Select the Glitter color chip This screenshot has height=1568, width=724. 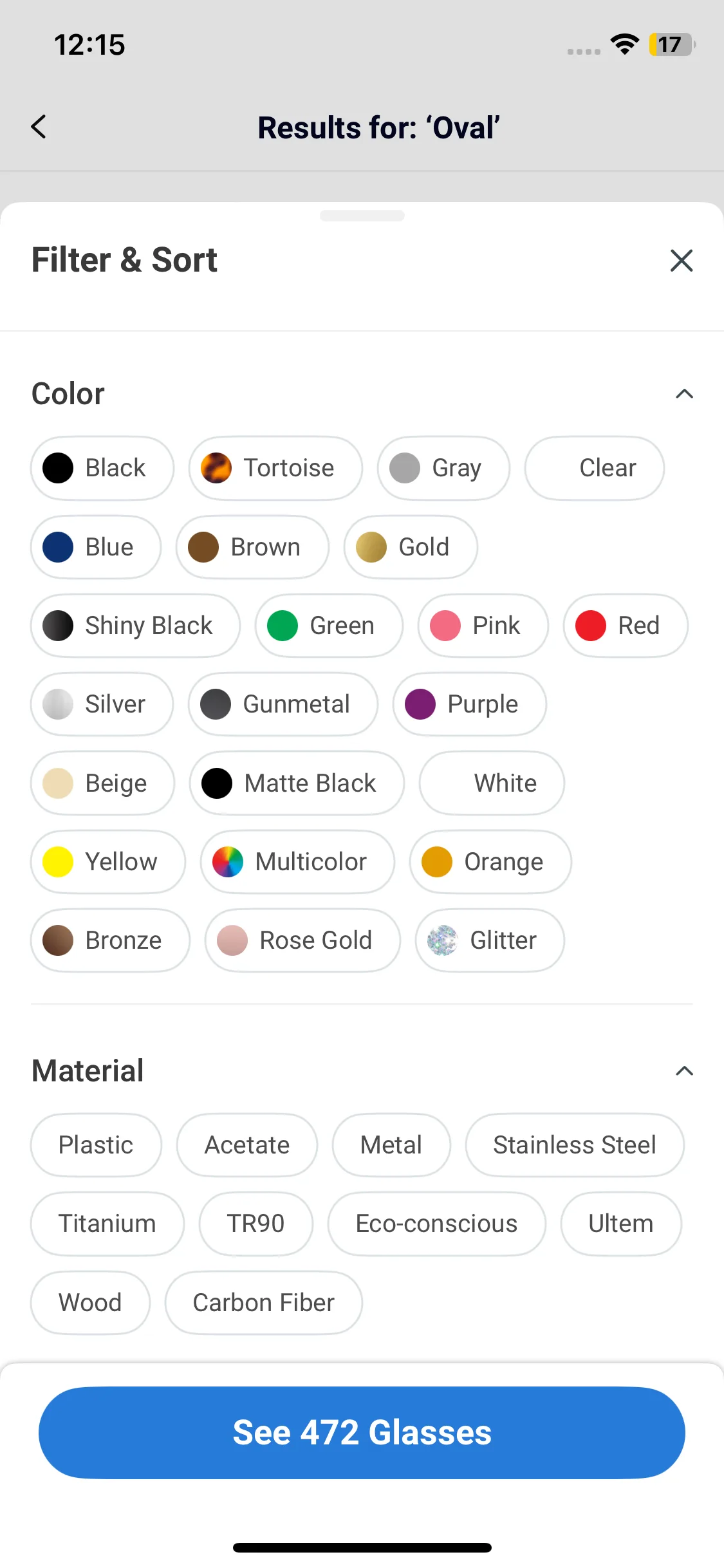pyautogui.click(x=490, y=940)
